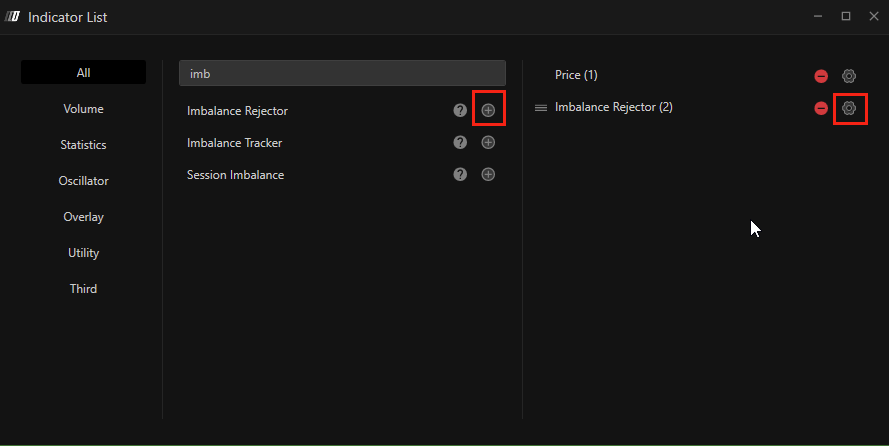The width and height of the screenshot is (889, 446).
Task: Open Imbalance Rejector (2) settings gear
Action: coord(849,108)
